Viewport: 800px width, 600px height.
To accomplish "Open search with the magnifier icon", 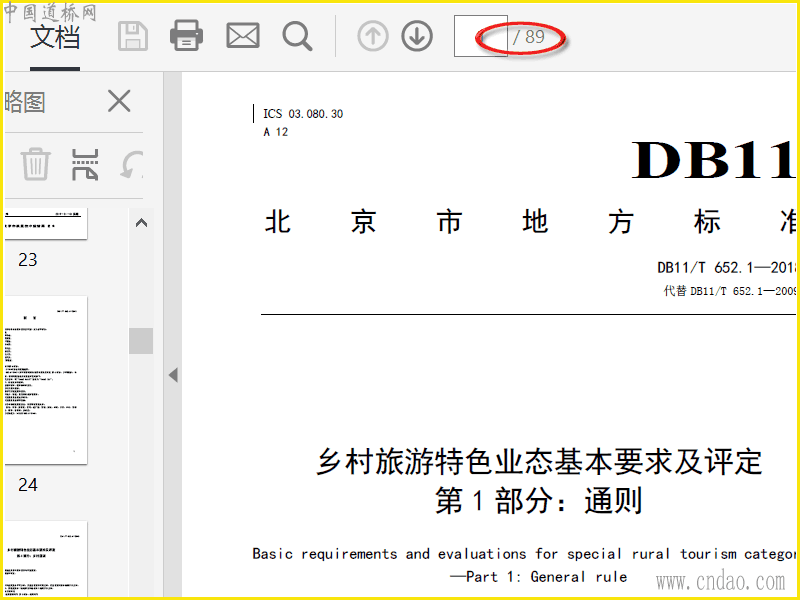I will pyautogui.click(x=297, y=37).
